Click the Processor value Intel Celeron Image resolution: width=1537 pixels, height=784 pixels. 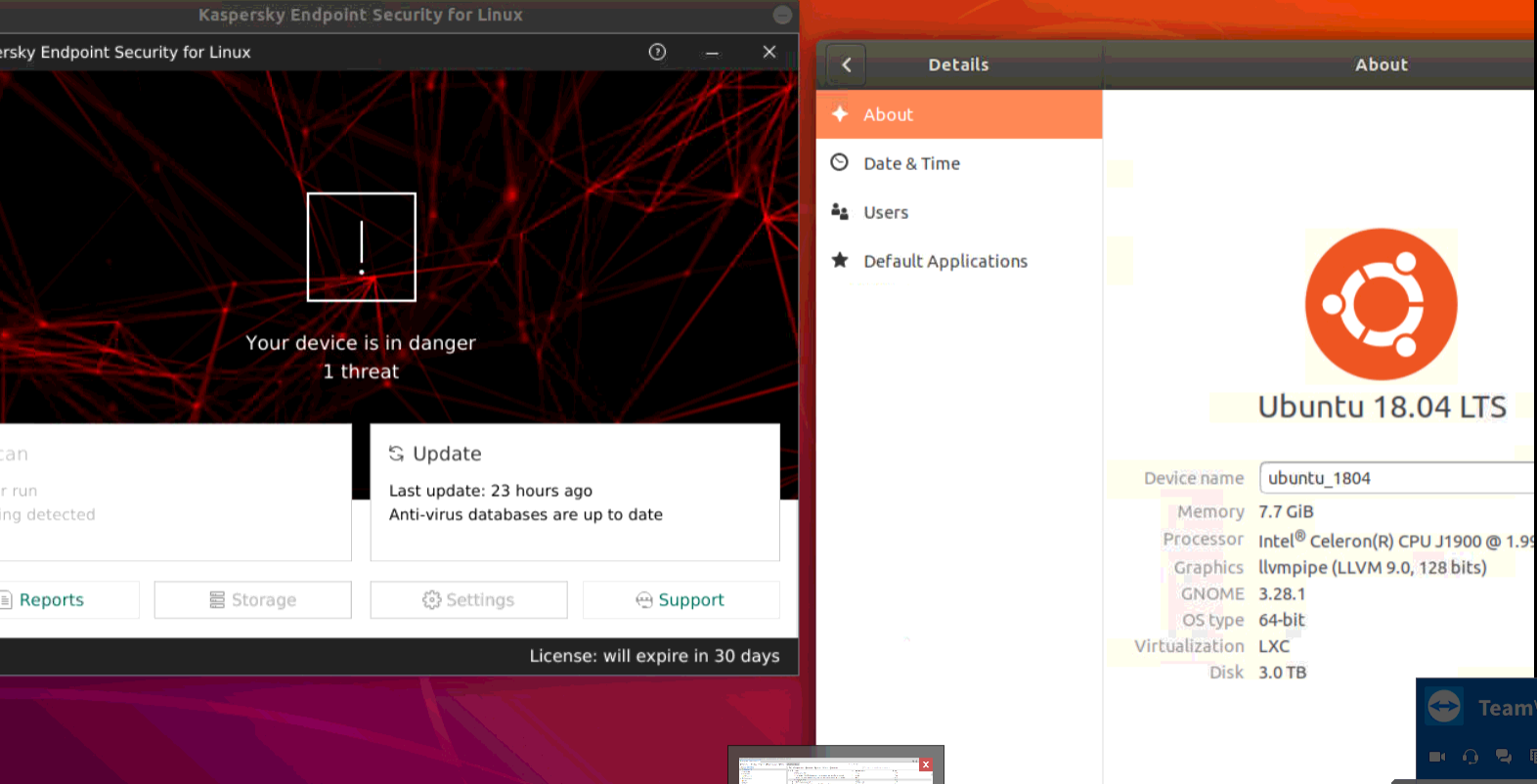pyautogui.click(x=1396, y=540)
